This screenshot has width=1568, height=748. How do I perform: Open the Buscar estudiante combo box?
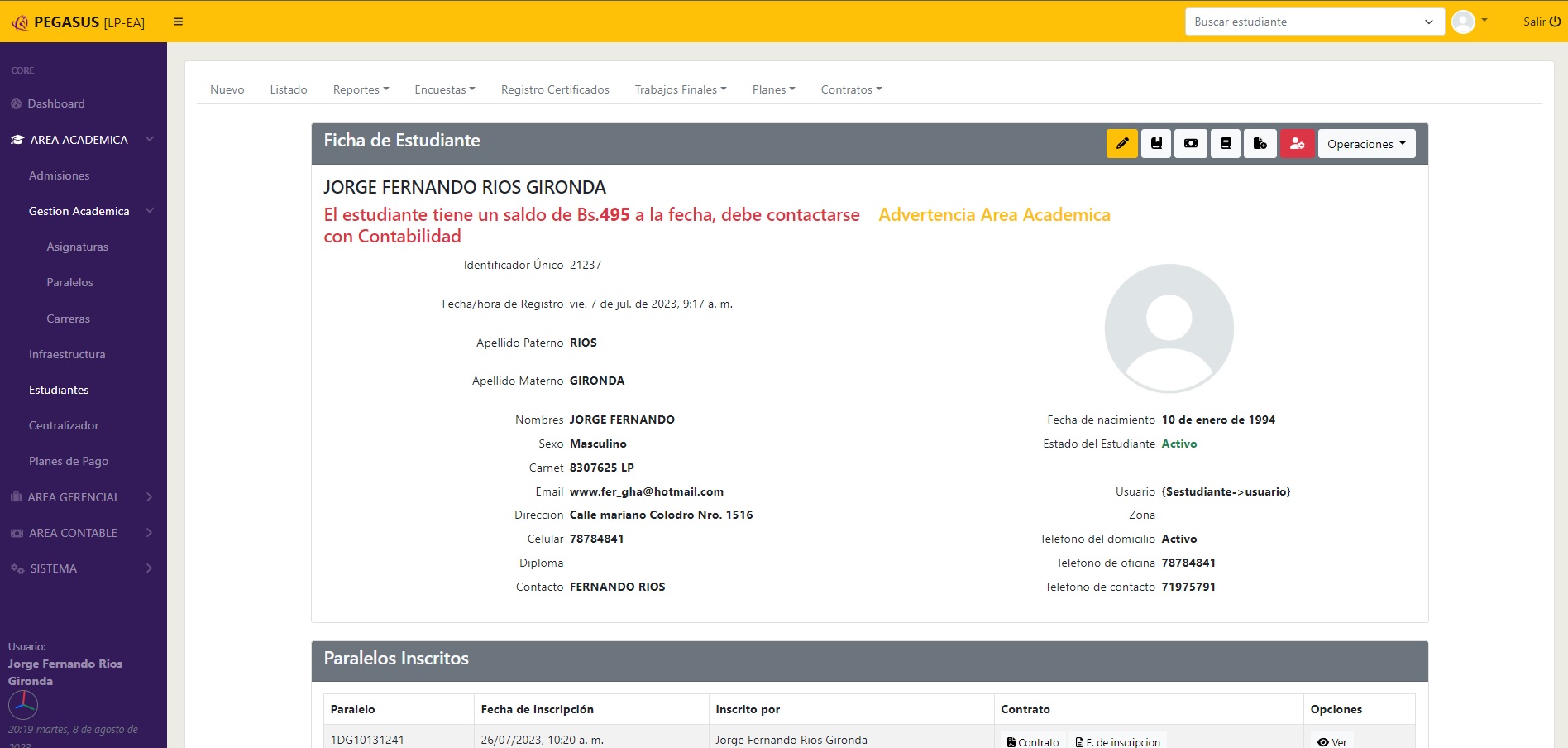[1313, 22]
